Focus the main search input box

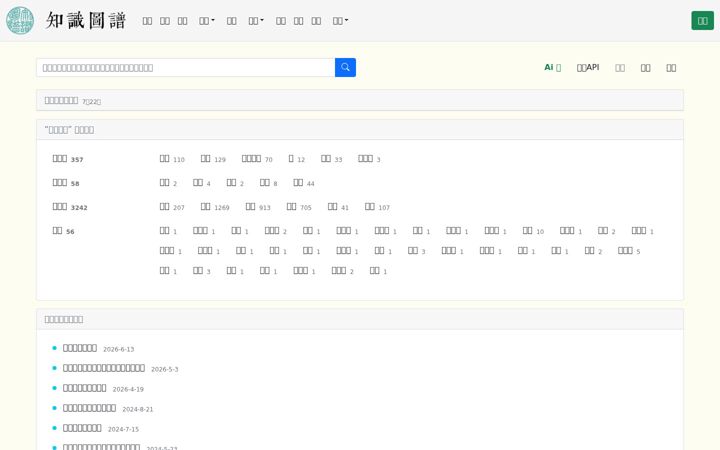[x=186, y=68]
